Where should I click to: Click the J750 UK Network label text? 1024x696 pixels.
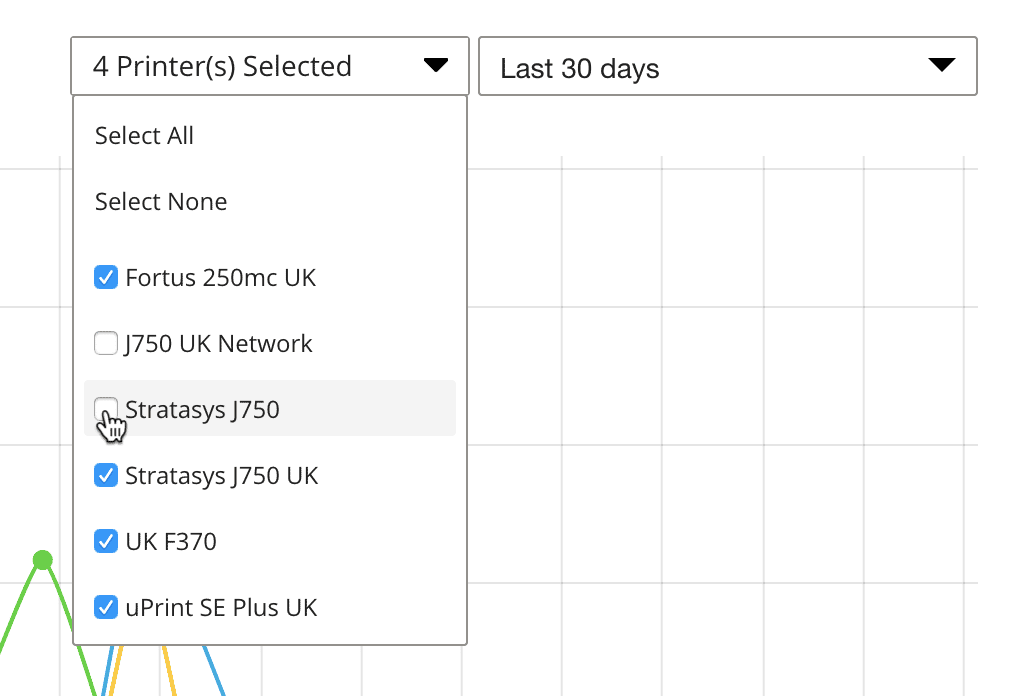pyautogui.click(x=219, y=343)
